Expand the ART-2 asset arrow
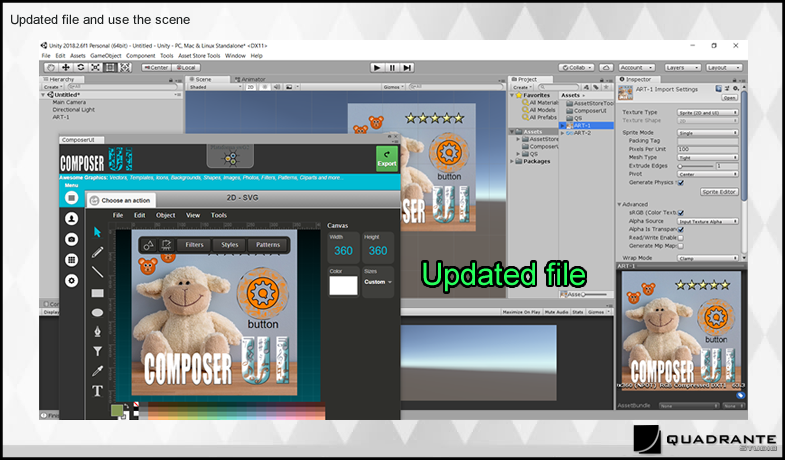Screen dimensions: 785x460 [x=563, y=133]
